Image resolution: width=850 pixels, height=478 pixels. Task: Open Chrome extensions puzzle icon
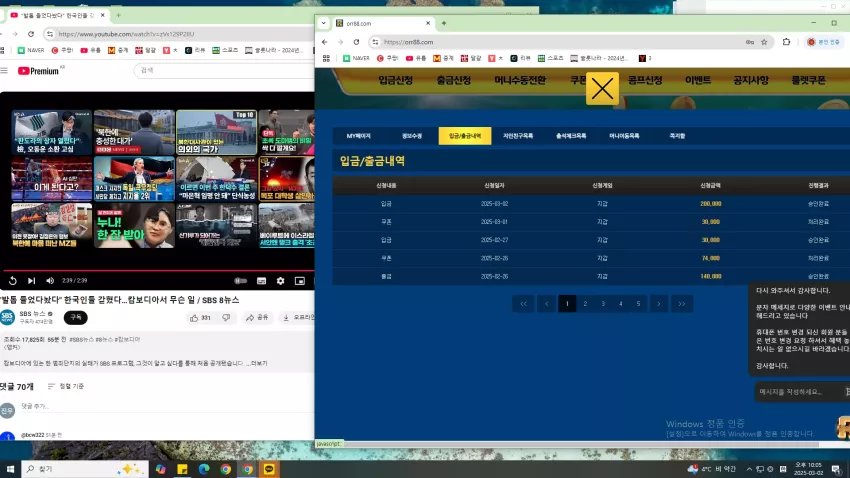[x=787, y=42]
